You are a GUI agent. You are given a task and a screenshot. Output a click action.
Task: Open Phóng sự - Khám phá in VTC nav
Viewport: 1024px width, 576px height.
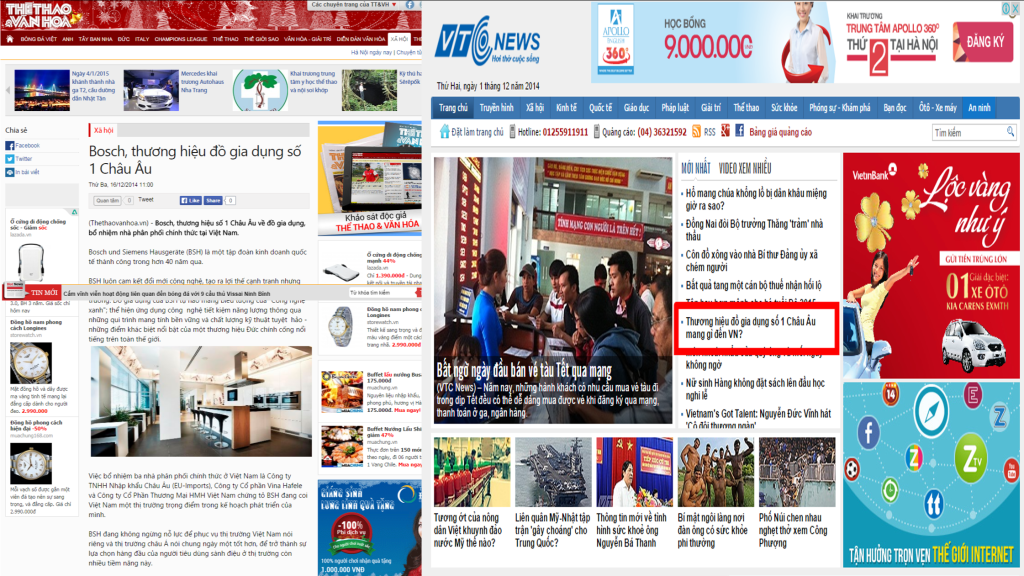[840, 108]
